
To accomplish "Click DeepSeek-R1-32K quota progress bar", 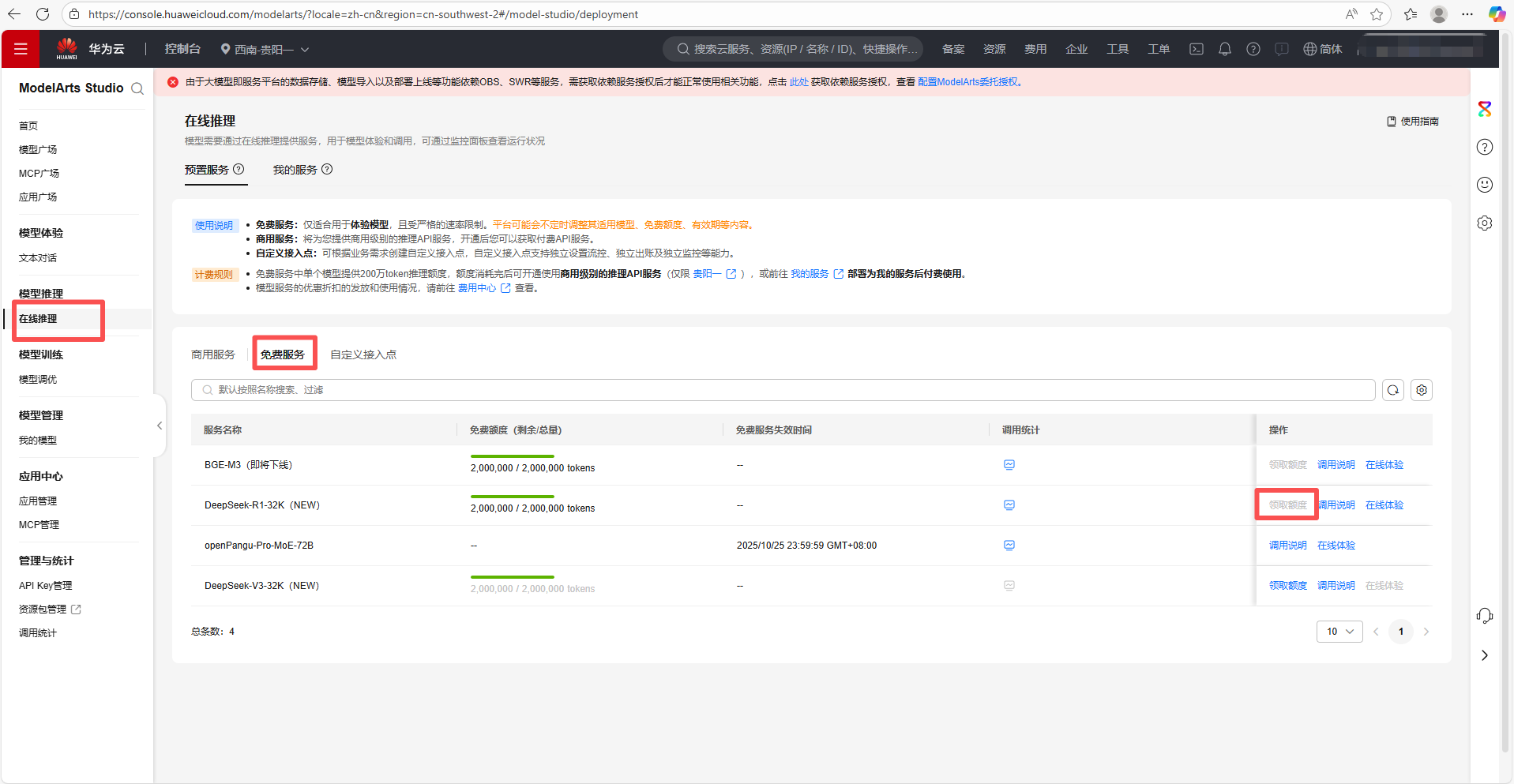I will 513,497.
